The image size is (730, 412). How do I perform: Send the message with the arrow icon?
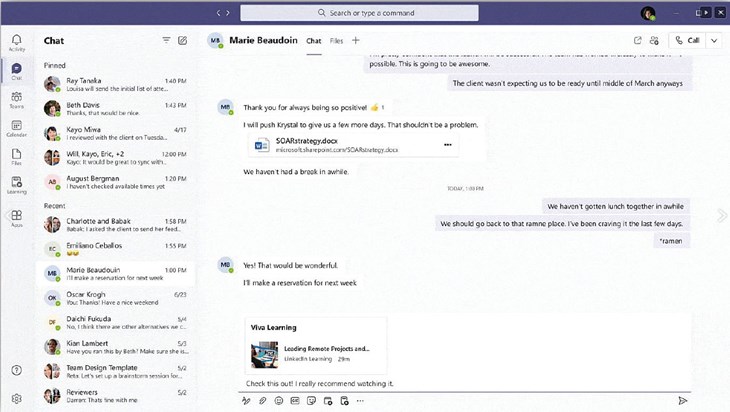click(x=683, y=400)
